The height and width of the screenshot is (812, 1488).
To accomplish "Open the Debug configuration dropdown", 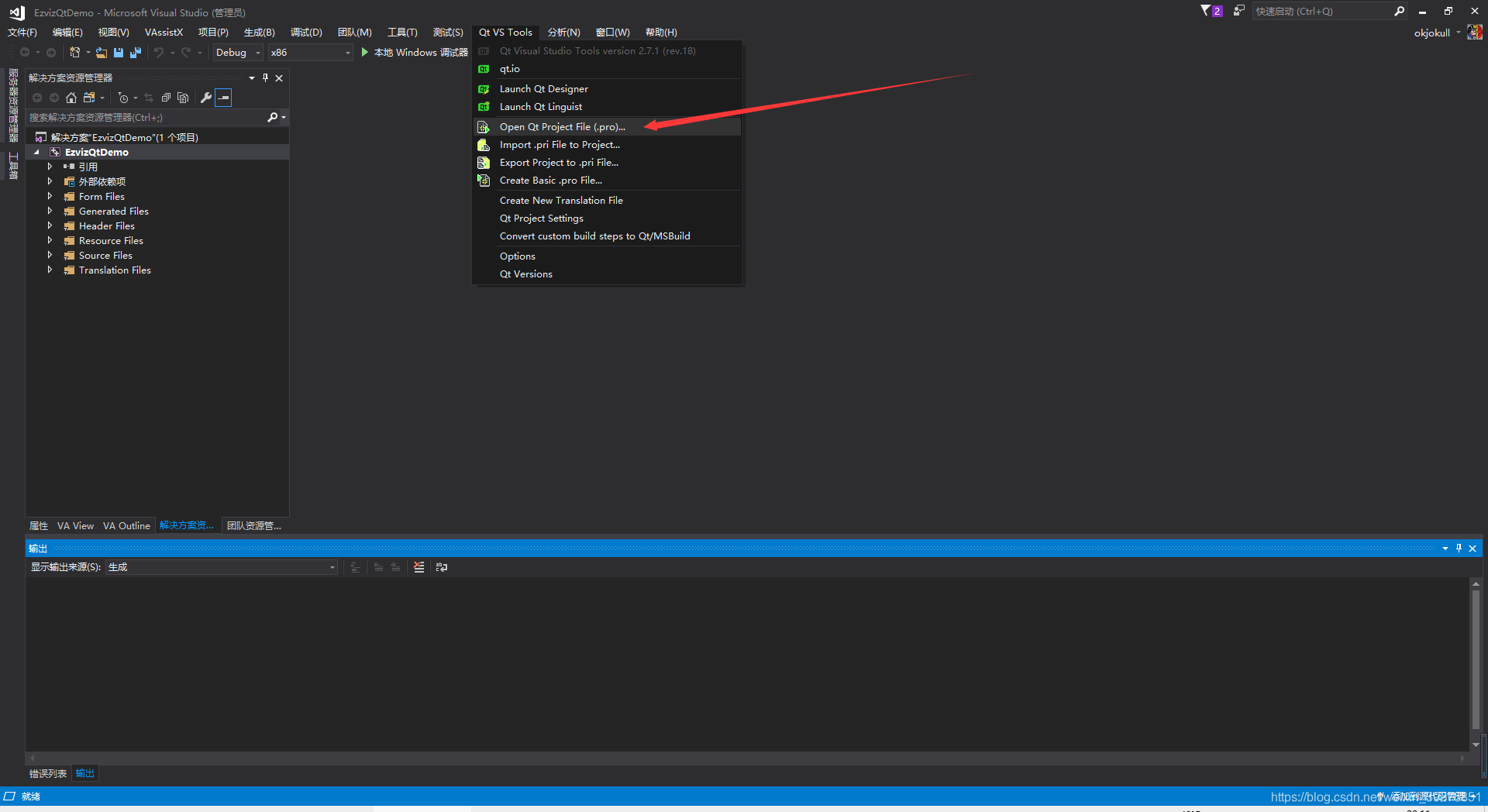I will click(x=238, y=53).
